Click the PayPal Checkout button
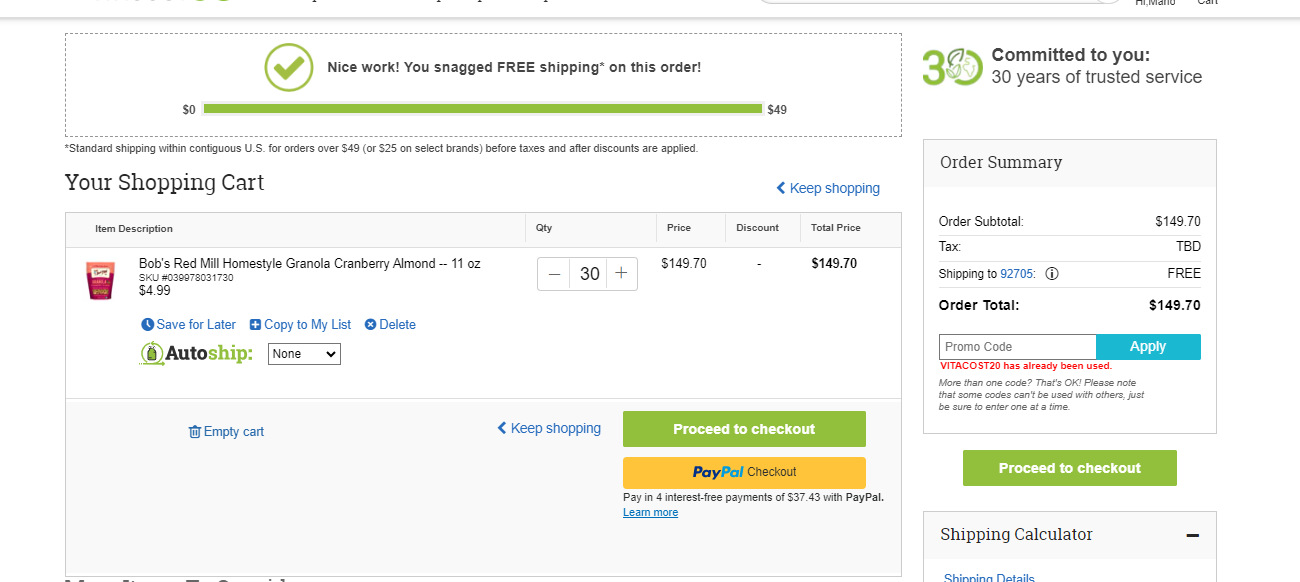This screenshot has height=582, width=1300. click(744, 472)
